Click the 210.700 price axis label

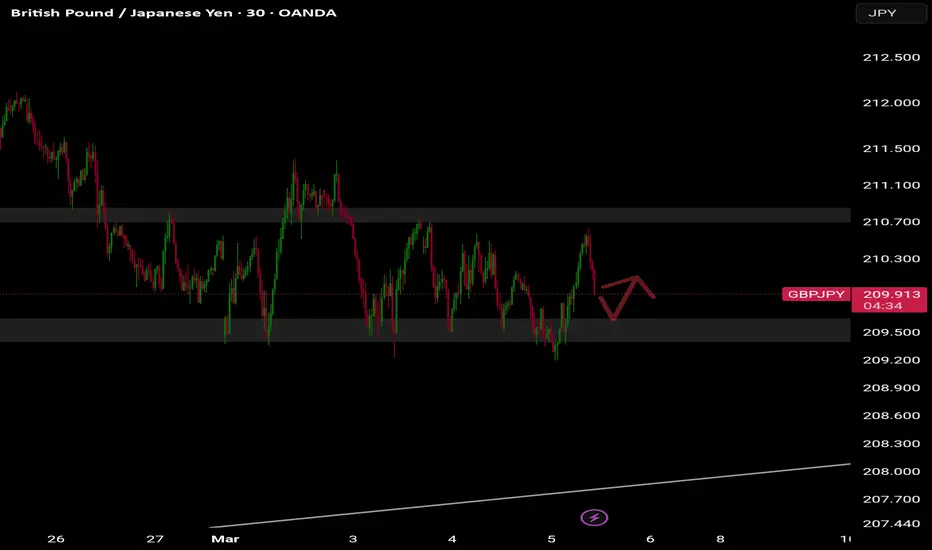pyautogui.click(x=891, y=222)
